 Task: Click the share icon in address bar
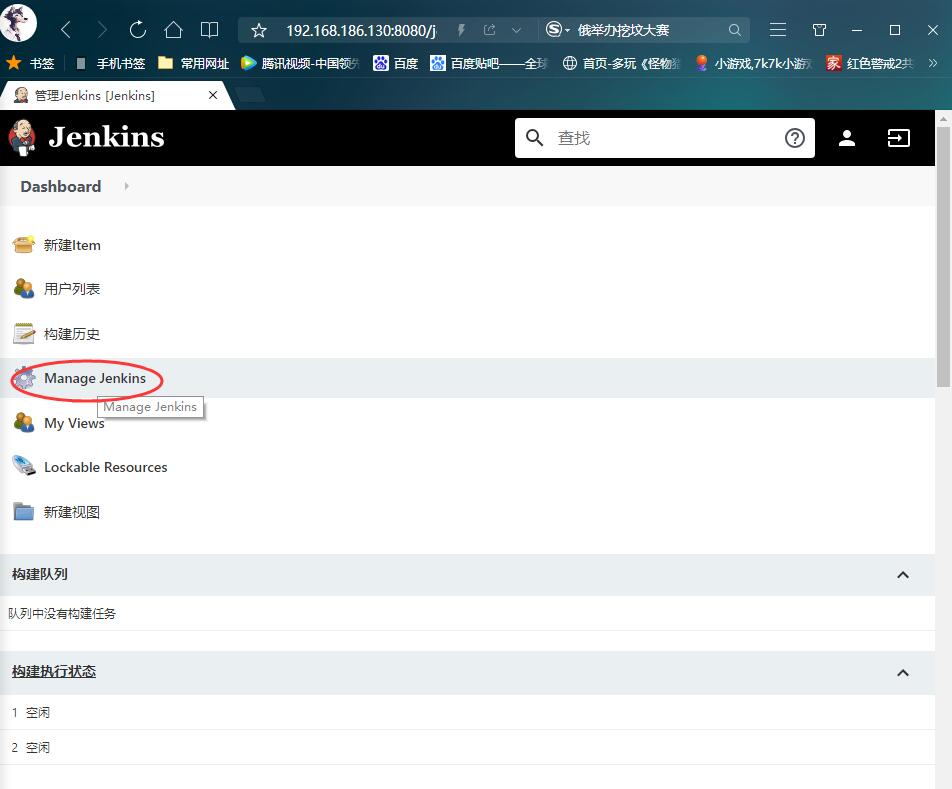click(489, 30)
